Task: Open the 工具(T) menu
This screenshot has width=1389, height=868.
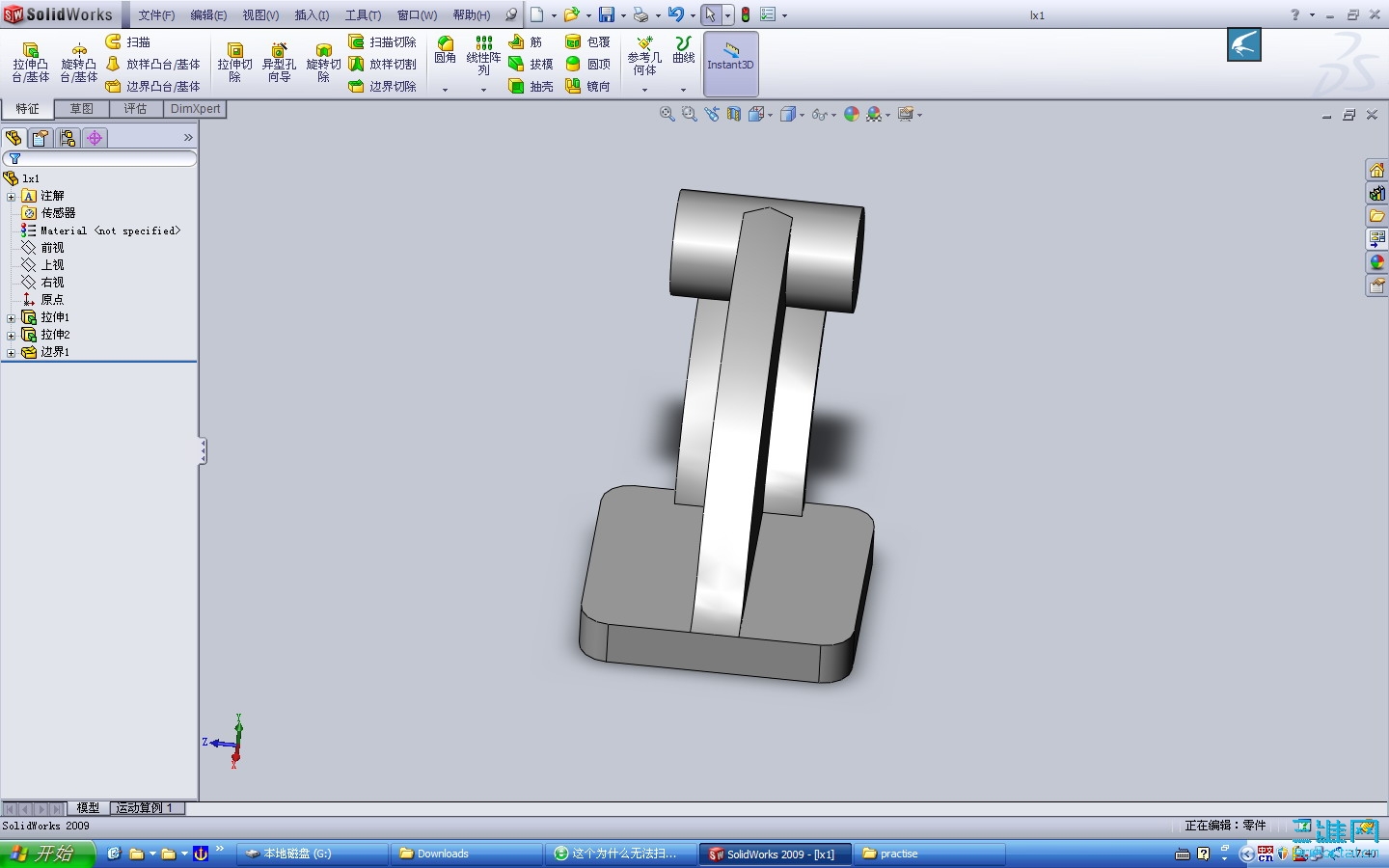Action: click(363, 15)
